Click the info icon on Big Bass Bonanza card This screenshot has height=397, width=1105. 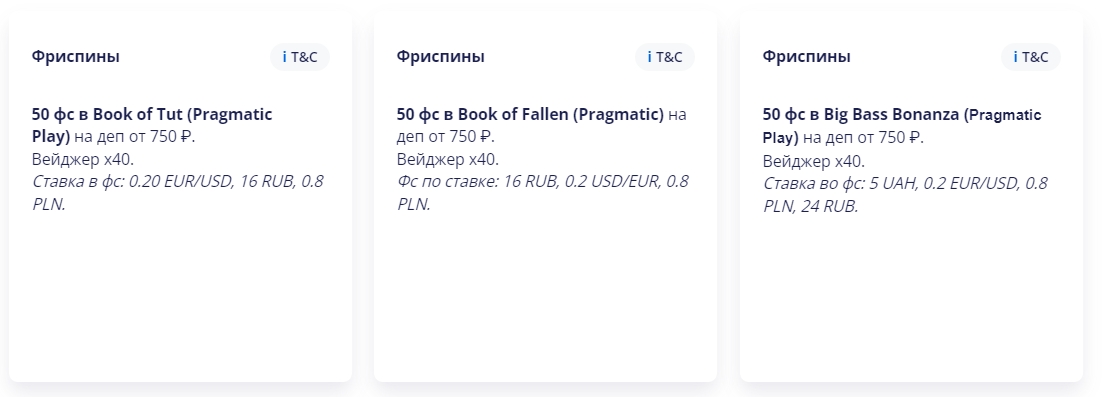[x=1016, y=57]
